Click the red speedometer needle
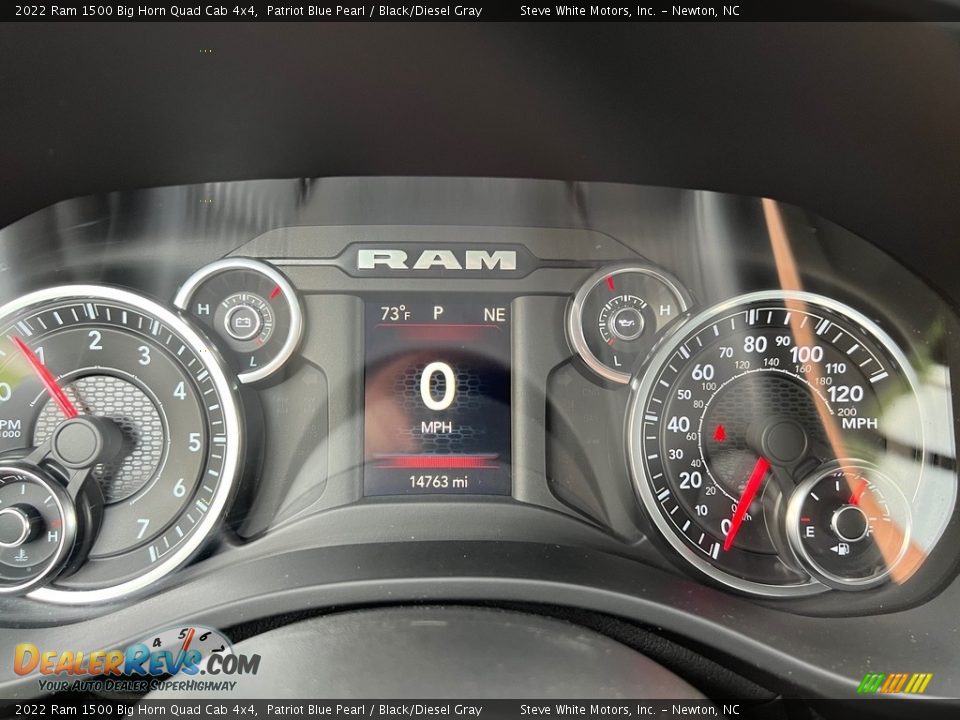Image resolution: width=960 pixels, height=720 pixels. pyautogui.click(x=746, y=503)
